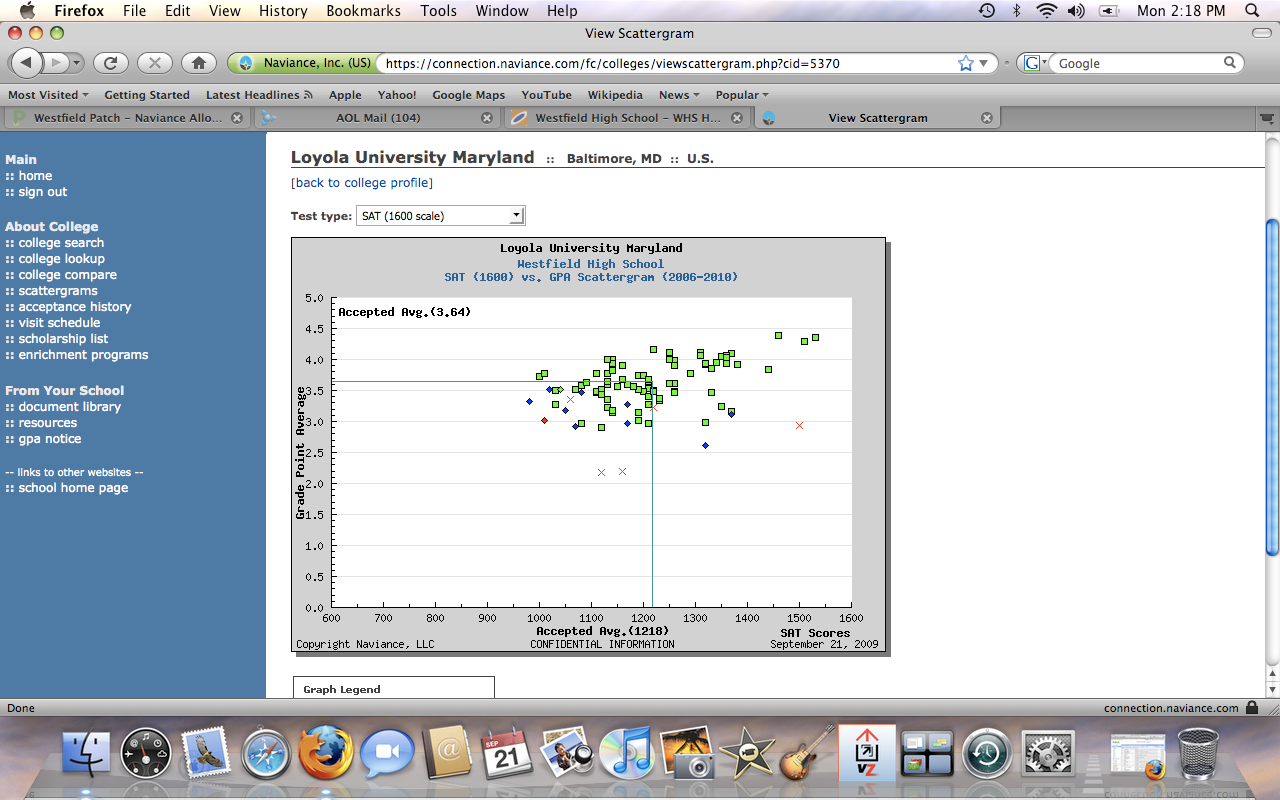Open the search engine chooser dropdown

1033,63
